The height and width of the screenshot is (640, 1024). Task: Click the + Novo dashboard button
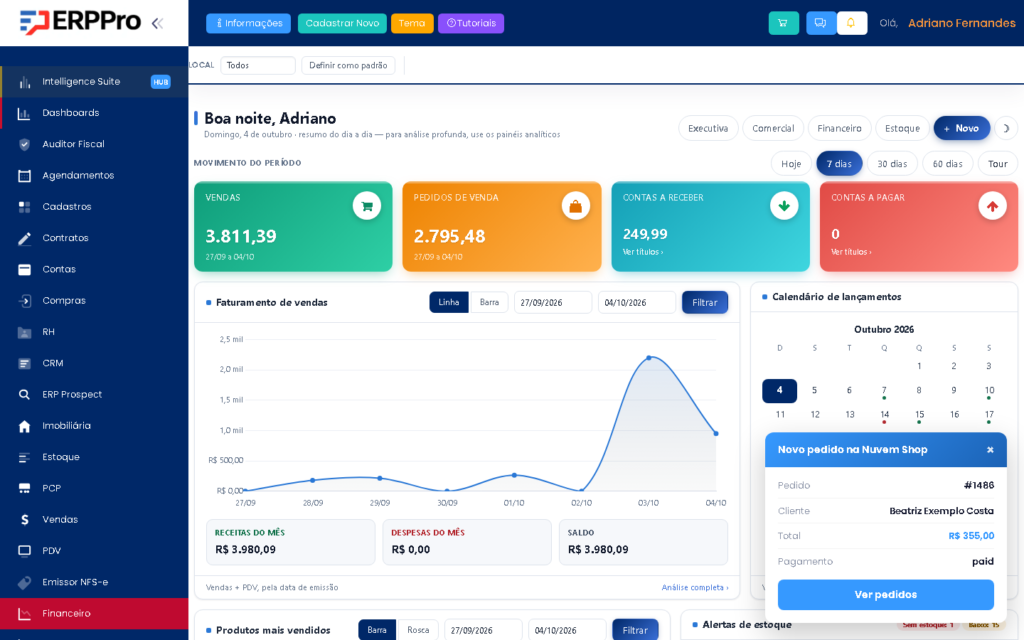[961, 129]
